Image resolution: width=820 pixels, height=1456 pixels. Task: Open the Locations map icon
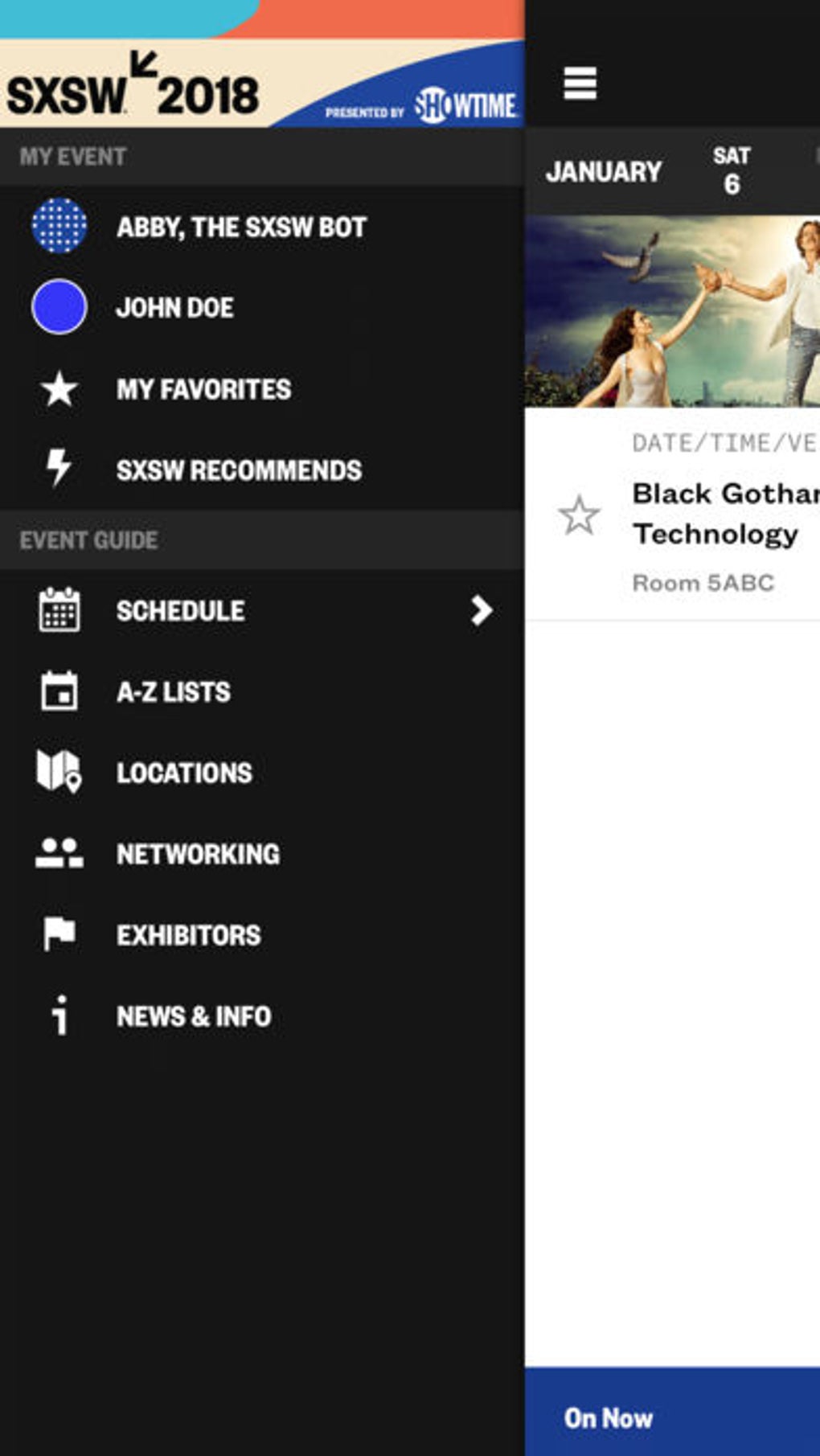click(59, 772)
